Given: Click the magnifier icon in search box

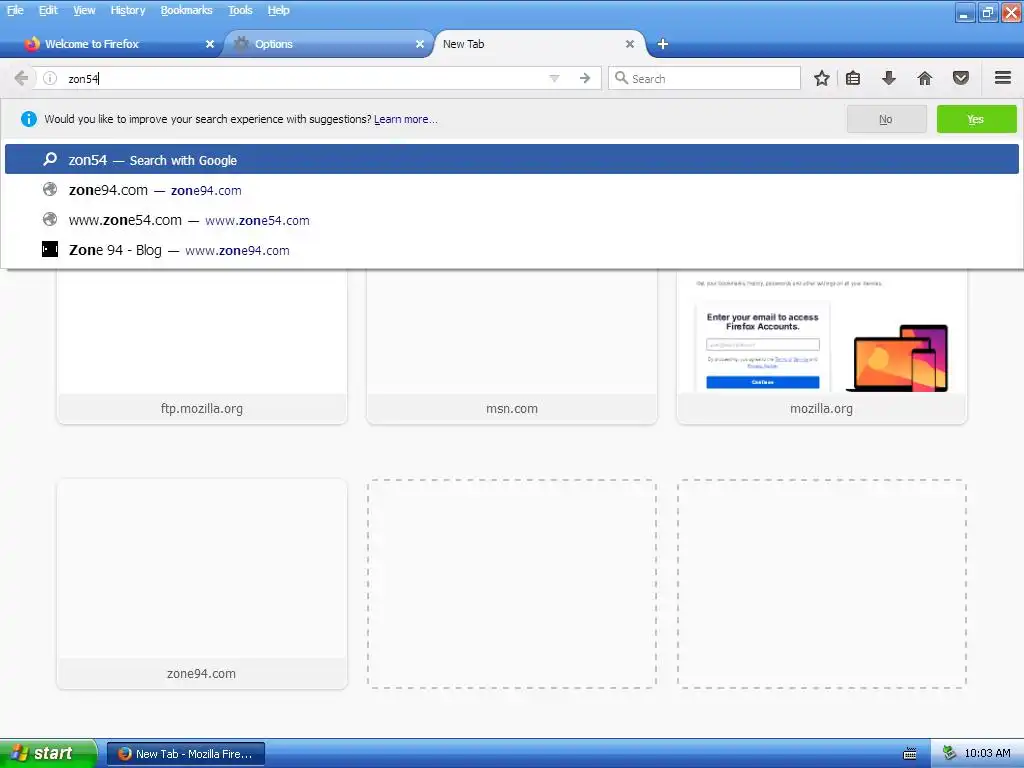Looking at the screenshot, I should pos(621,78).
